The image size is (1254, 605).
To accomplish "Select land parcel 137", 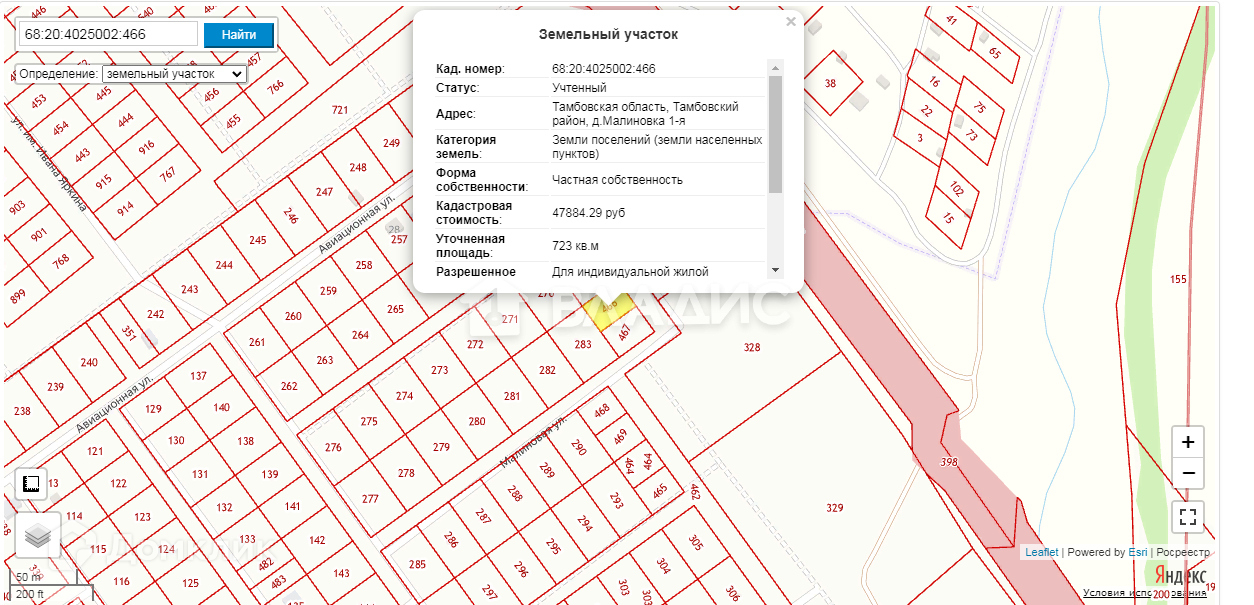I will pos(198,376).
